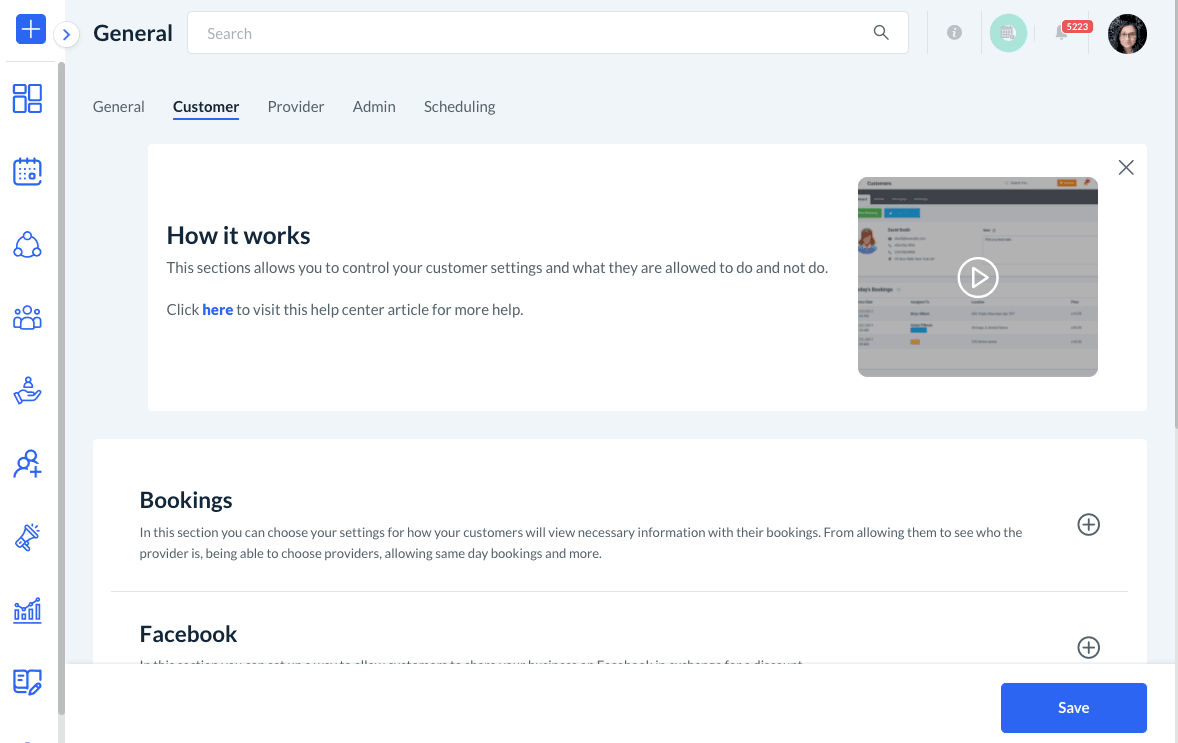The width and height of the screenshot is (1178, 743).
Task: Expand the Facebook section
Action: pyautogui.click(x=1088, y=648)
